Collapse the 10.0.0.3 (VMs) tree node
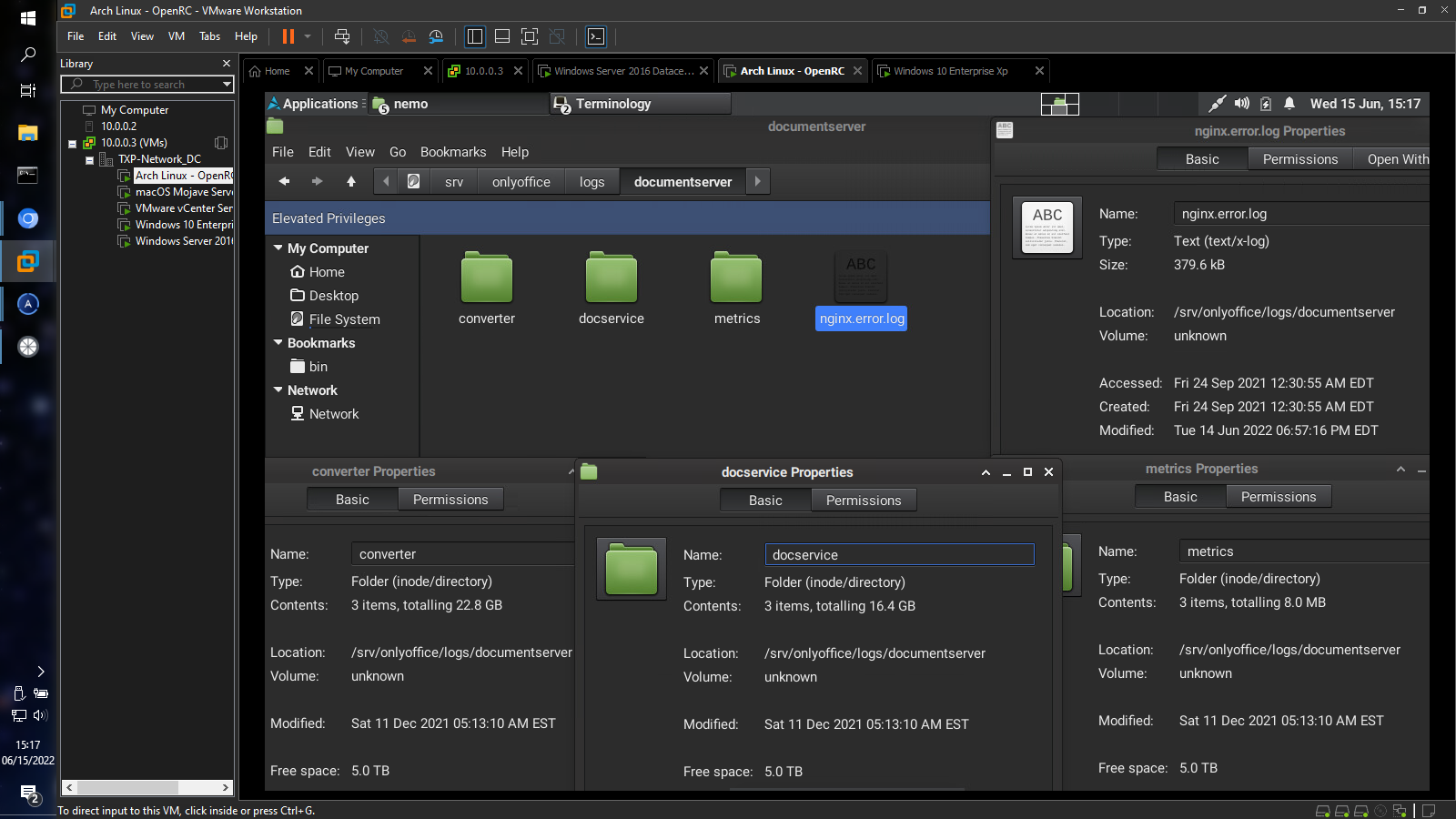This screenshot has height=819, width=1456. (73, 144)
